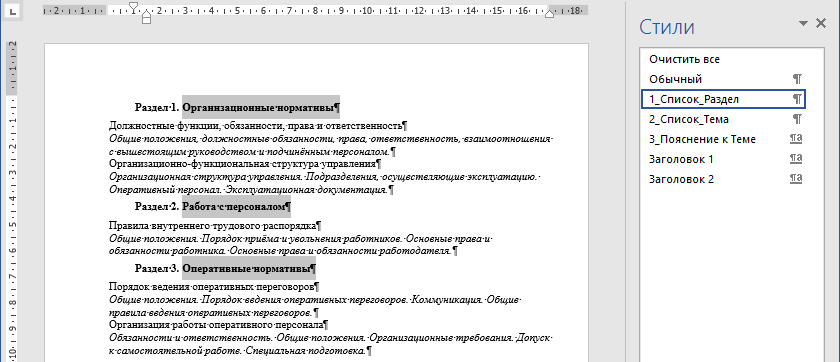Click italic line 'к самостоятельной работе. Специальная подготовка.'

237,351
